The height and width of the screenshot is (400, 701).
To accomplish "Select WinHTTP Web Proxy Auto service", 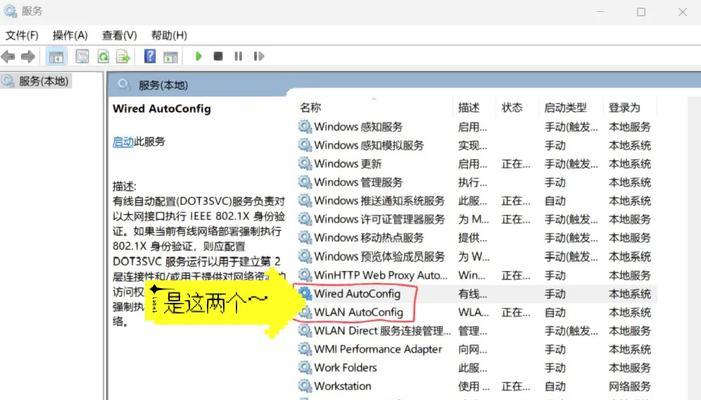I will coord(475,275).
